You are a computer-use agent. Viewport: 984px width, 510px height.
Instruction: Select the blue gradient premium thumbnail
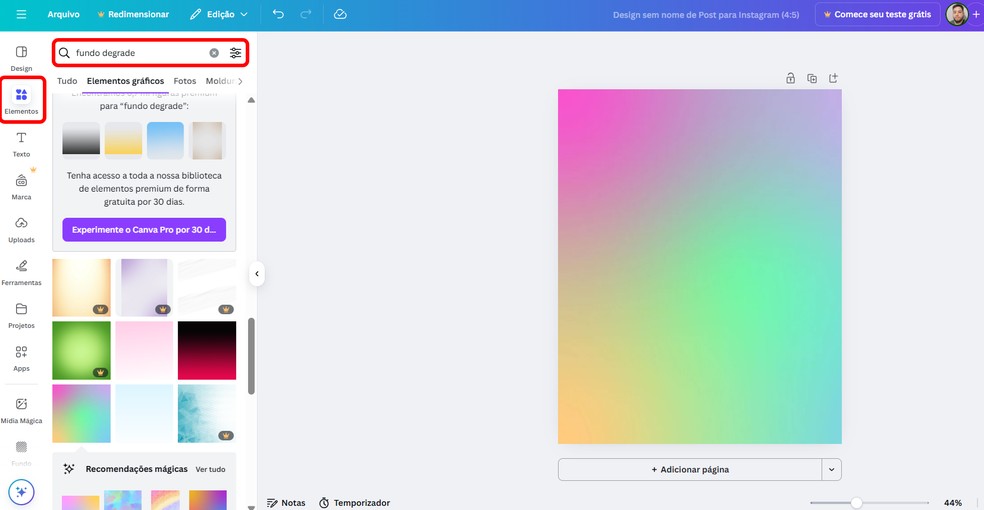pyautogui.click(x=166, y=139)
